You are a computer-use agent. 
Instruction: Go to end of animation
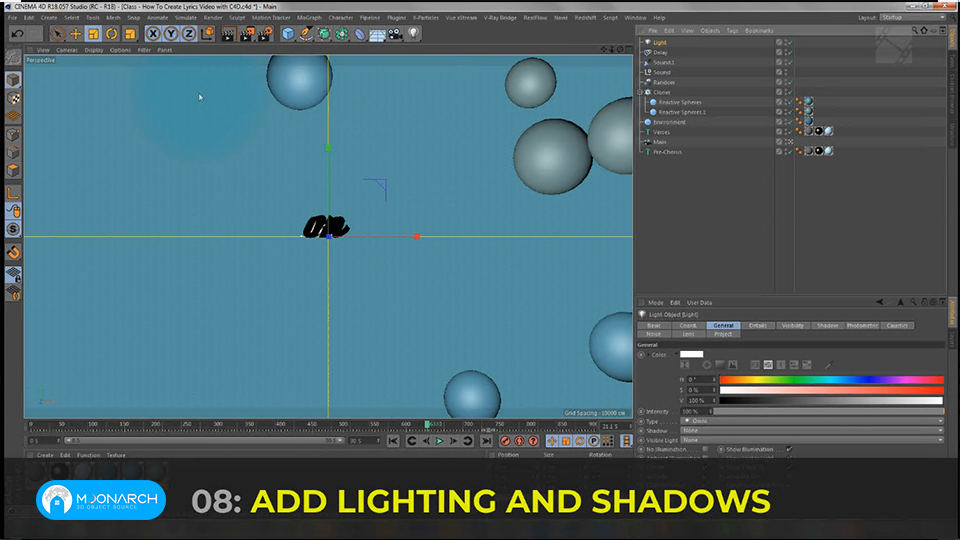coord(486,441)
